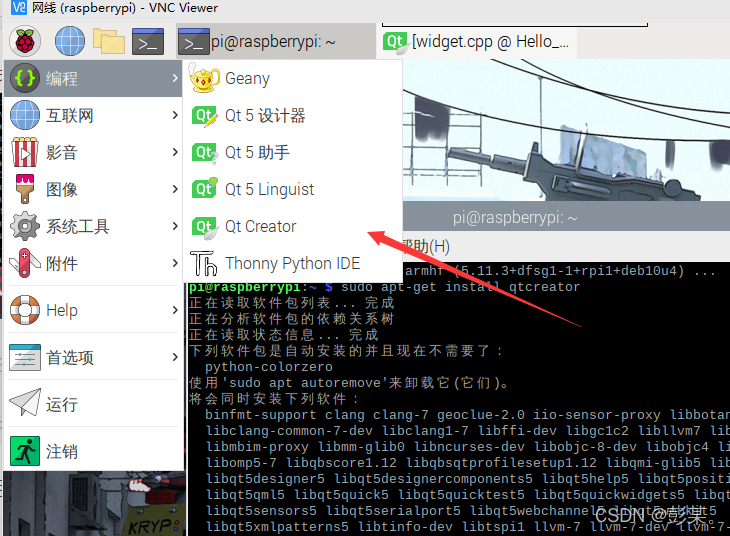Launch Qt Creator from the submenu

tap(292, 226)
